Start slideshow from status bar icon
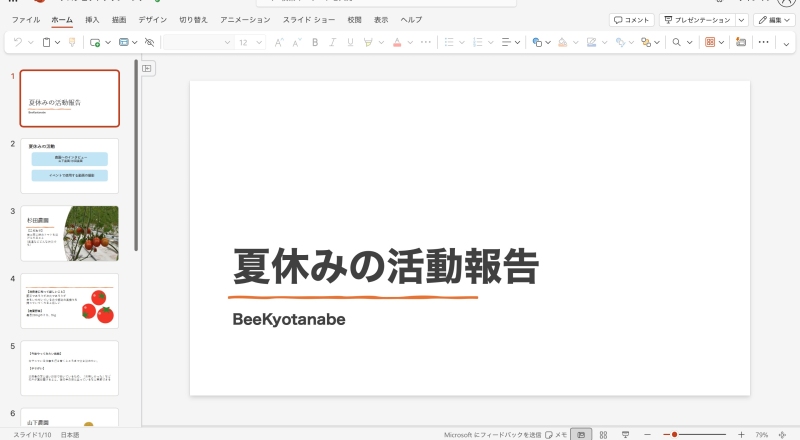 tap(626, 435)
